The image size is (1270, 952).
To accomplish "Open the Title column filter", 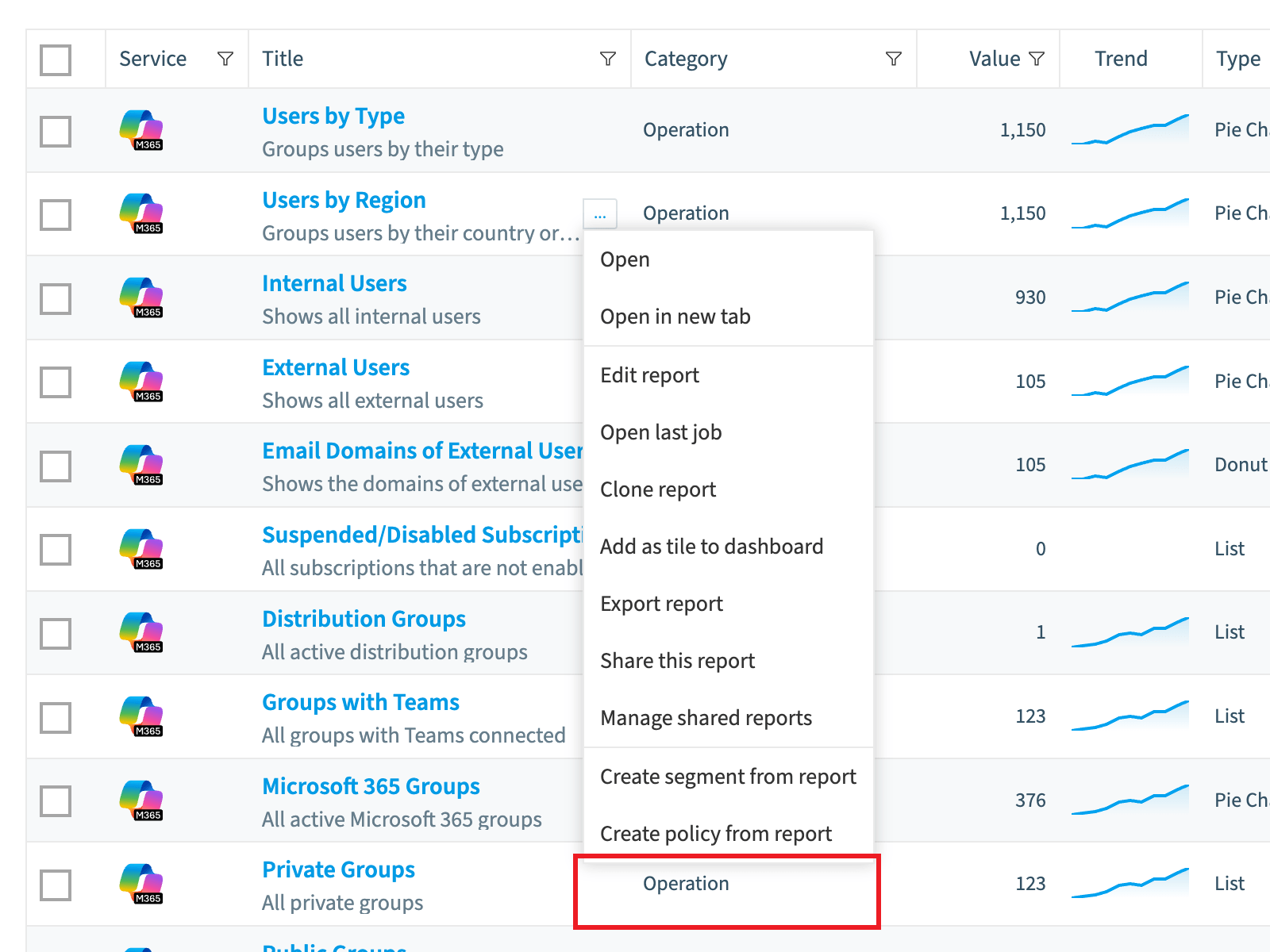I will click(x=608, y=59).
